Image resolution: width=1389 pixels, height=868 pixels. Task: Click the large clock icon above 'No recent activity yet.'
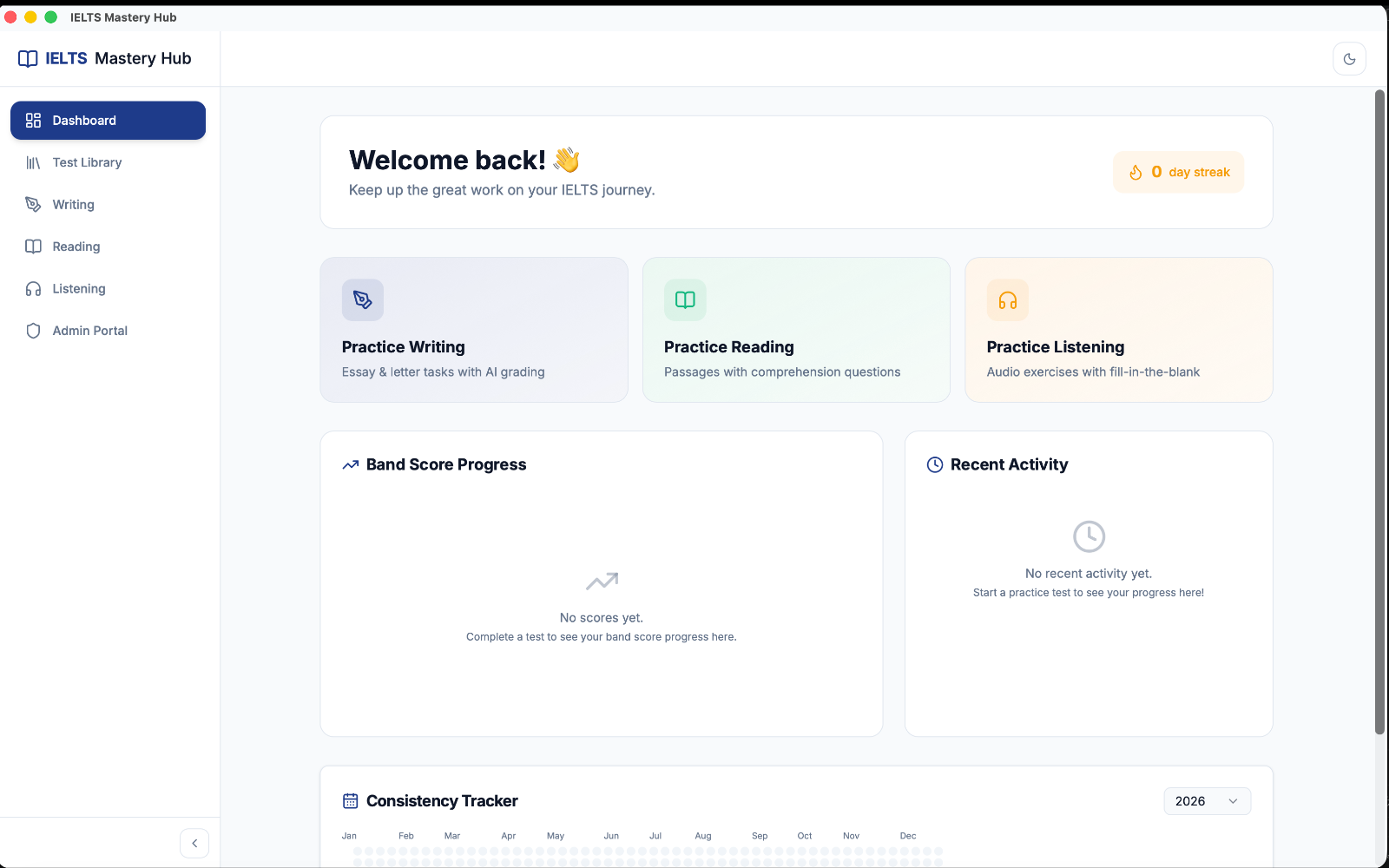click(x=1089, y=536)
